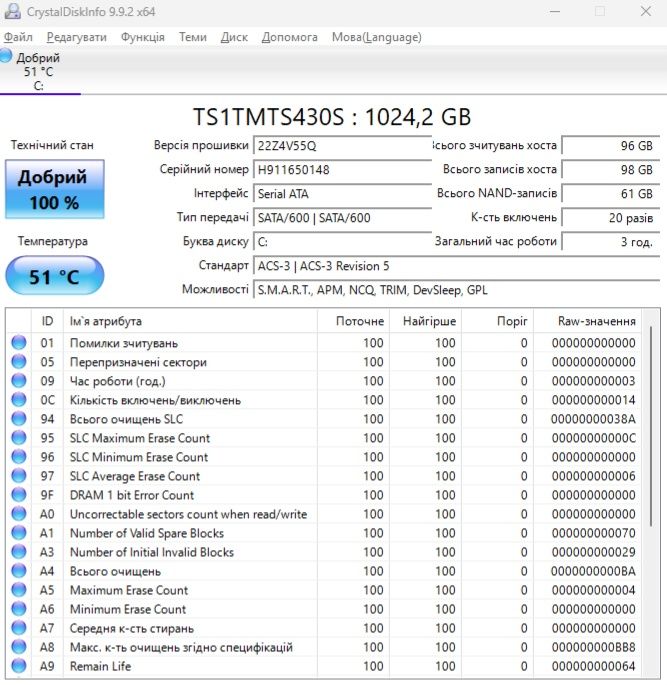
Task: Click status icon for attribute 05 Перепризначені сектори
Action: (19, 362)
